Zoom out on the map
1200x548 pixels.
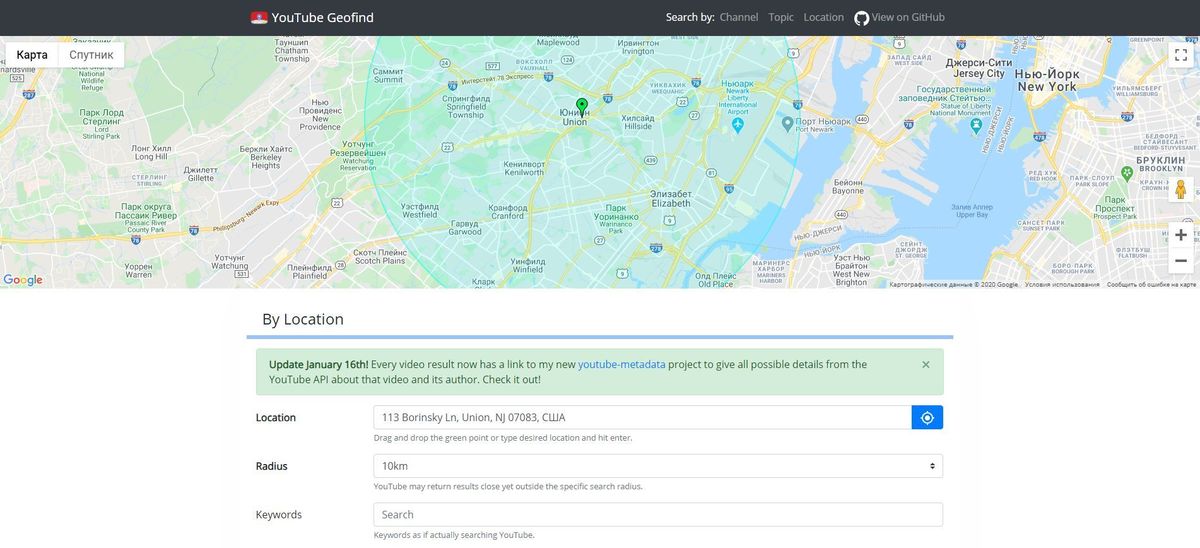click(x=1181, y=261)
